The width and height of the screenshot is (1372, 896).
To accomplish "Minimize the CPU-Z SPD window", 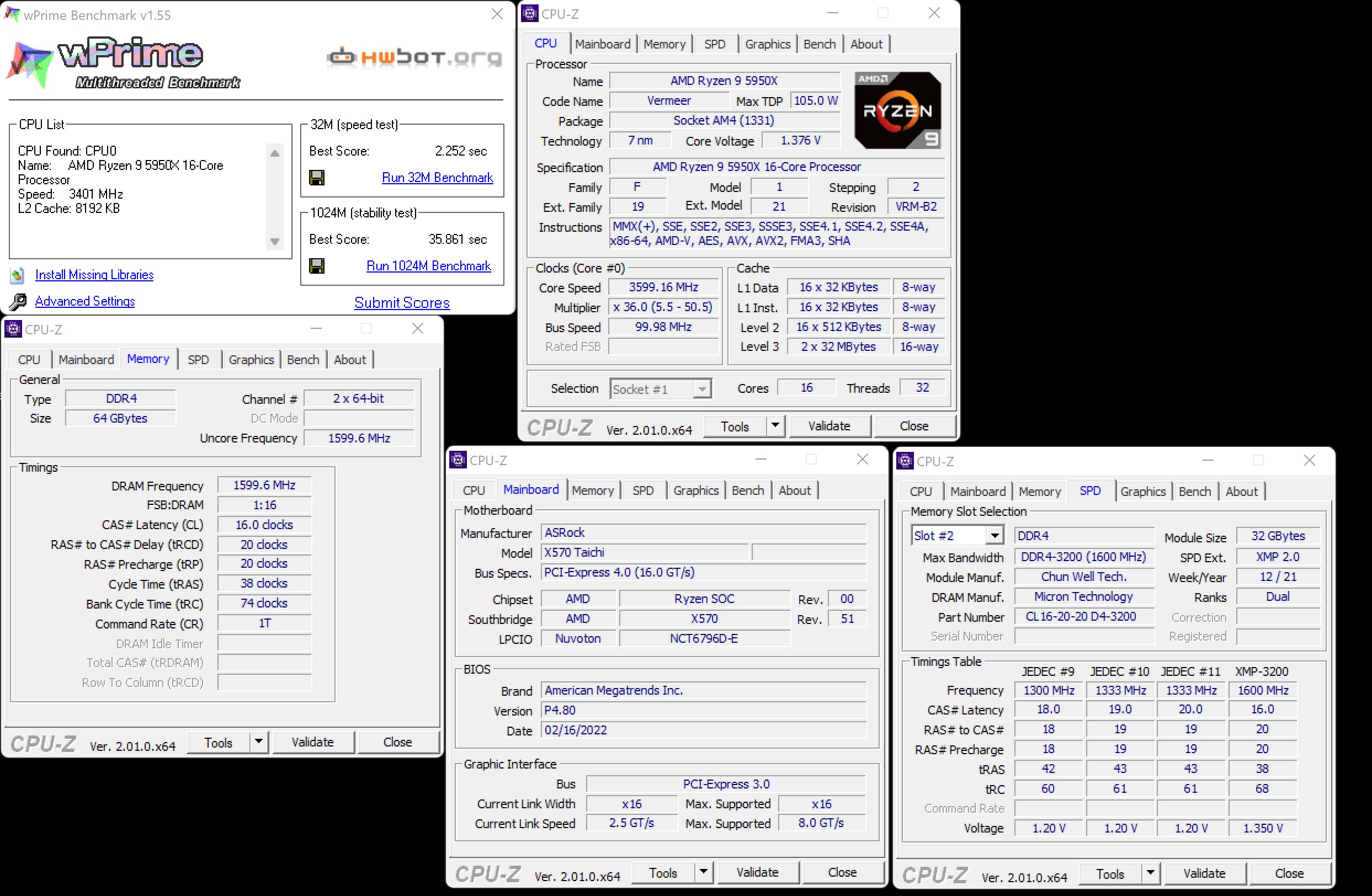I will pos(1208,460).
